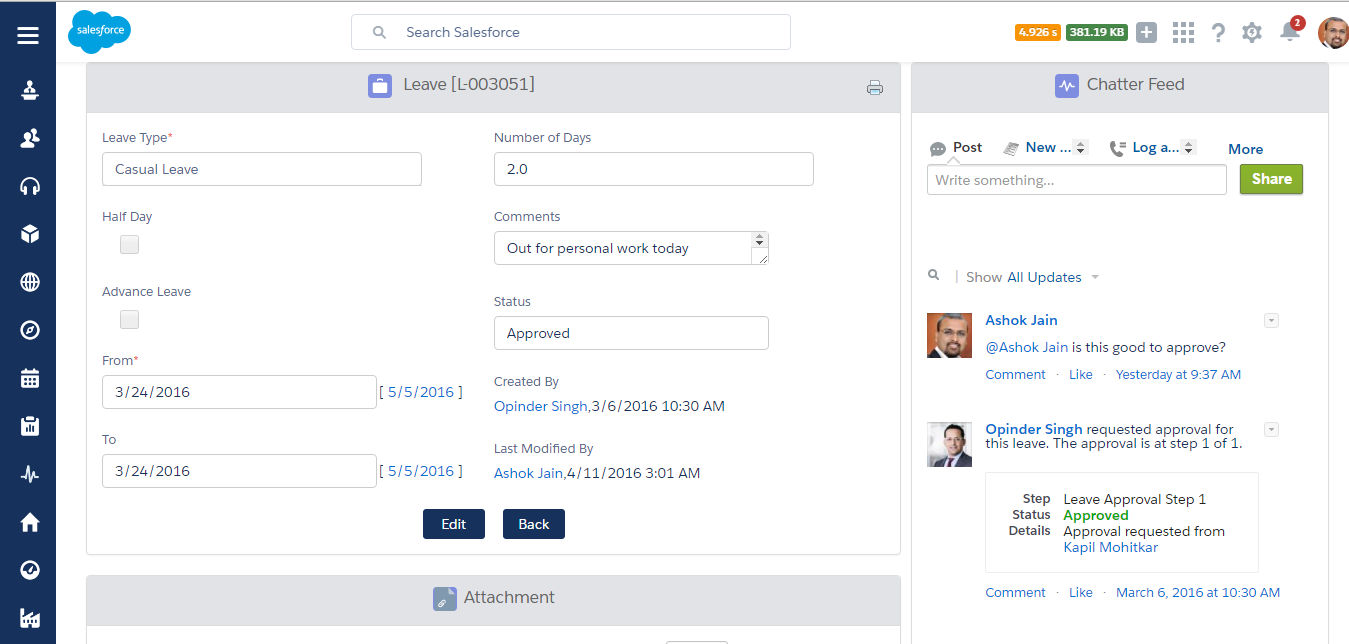1349x644 pixels.
Task: Like the approval request post
Action: (x=1080, y=593)
